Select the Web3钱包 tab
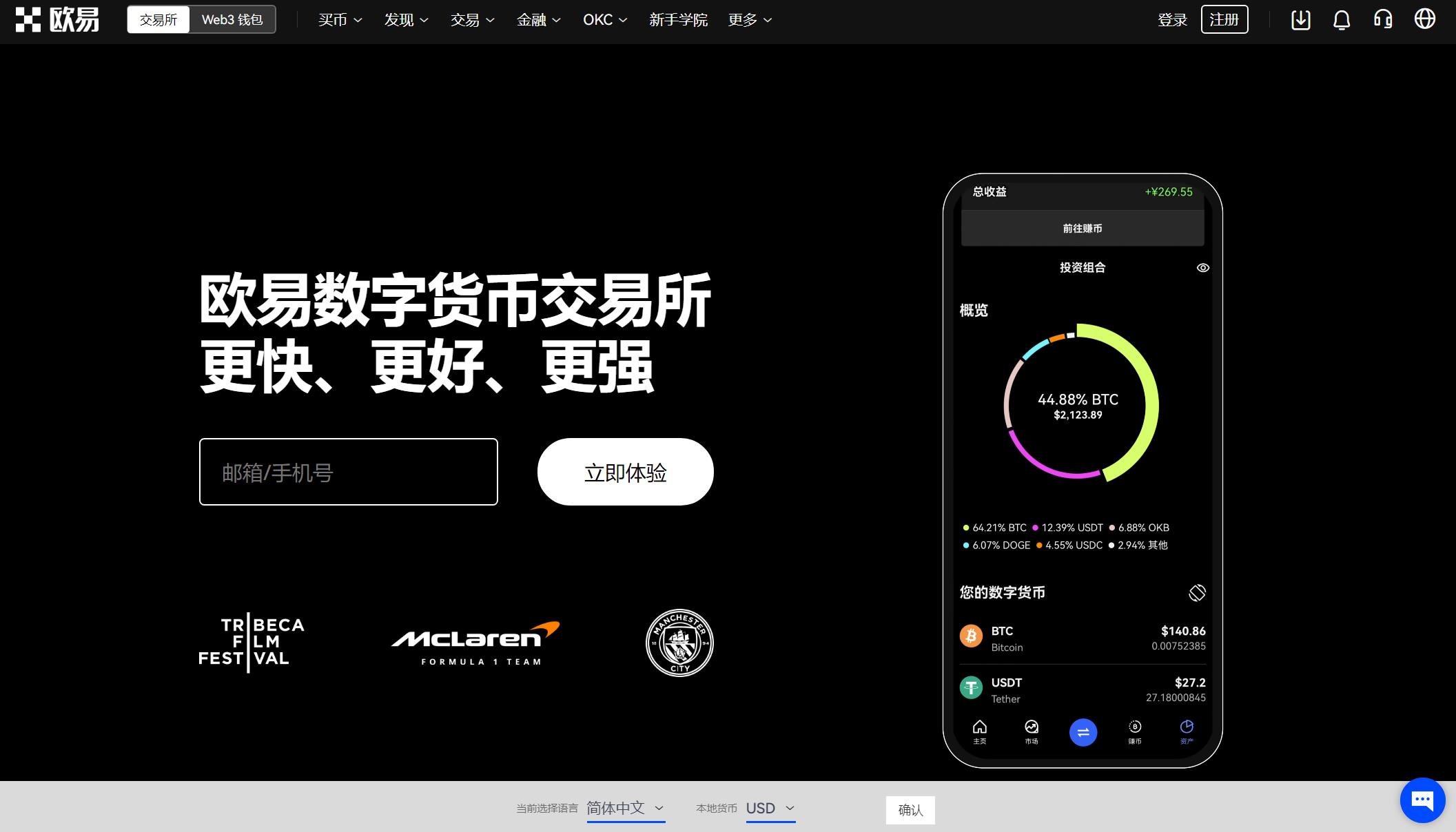Screen dimensions: 1456x832 [231, 19]
